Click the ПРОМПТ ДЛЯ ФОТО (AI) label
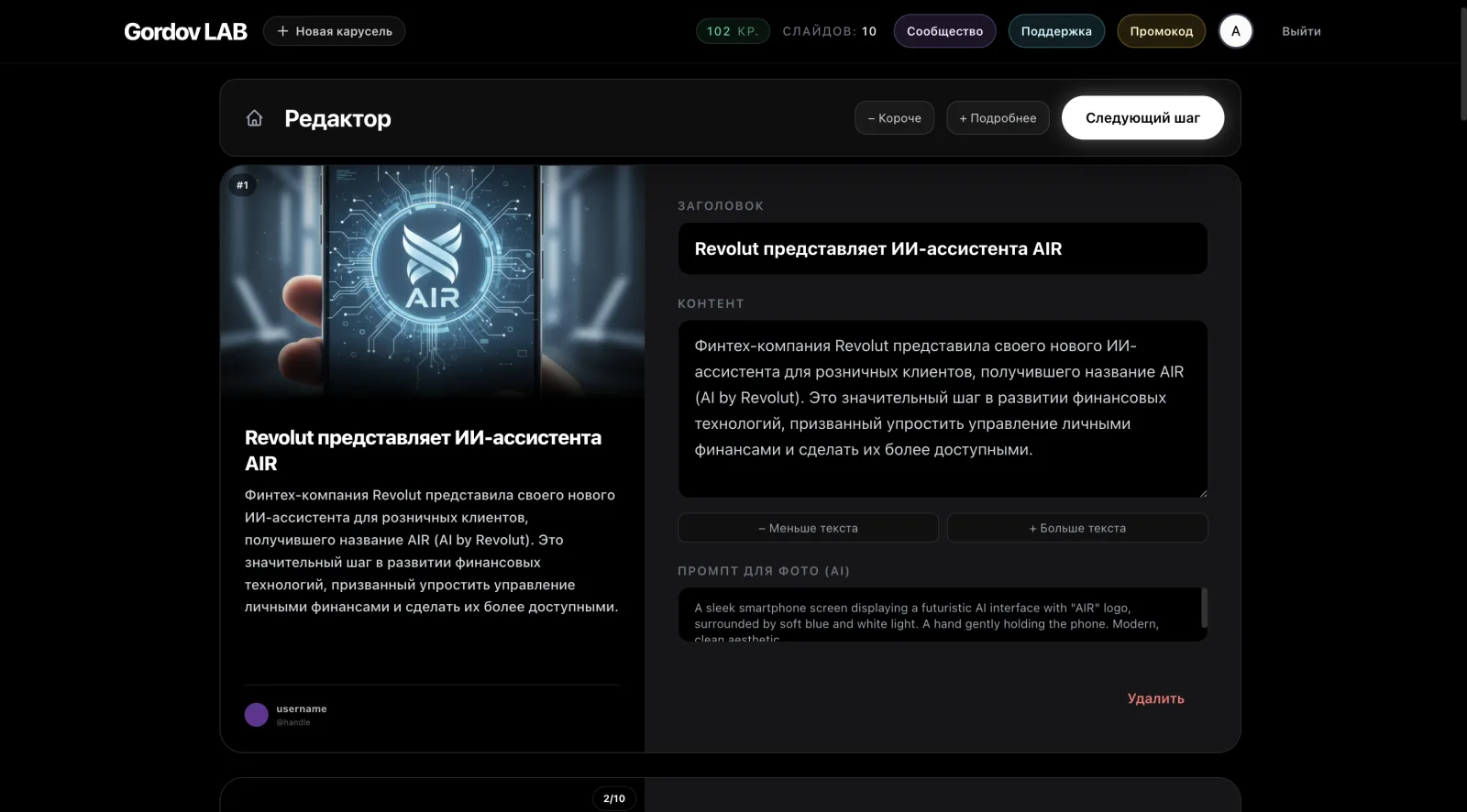Image resolution: width=1467 pixels, height=812 pixels. [x=764, y=570]
